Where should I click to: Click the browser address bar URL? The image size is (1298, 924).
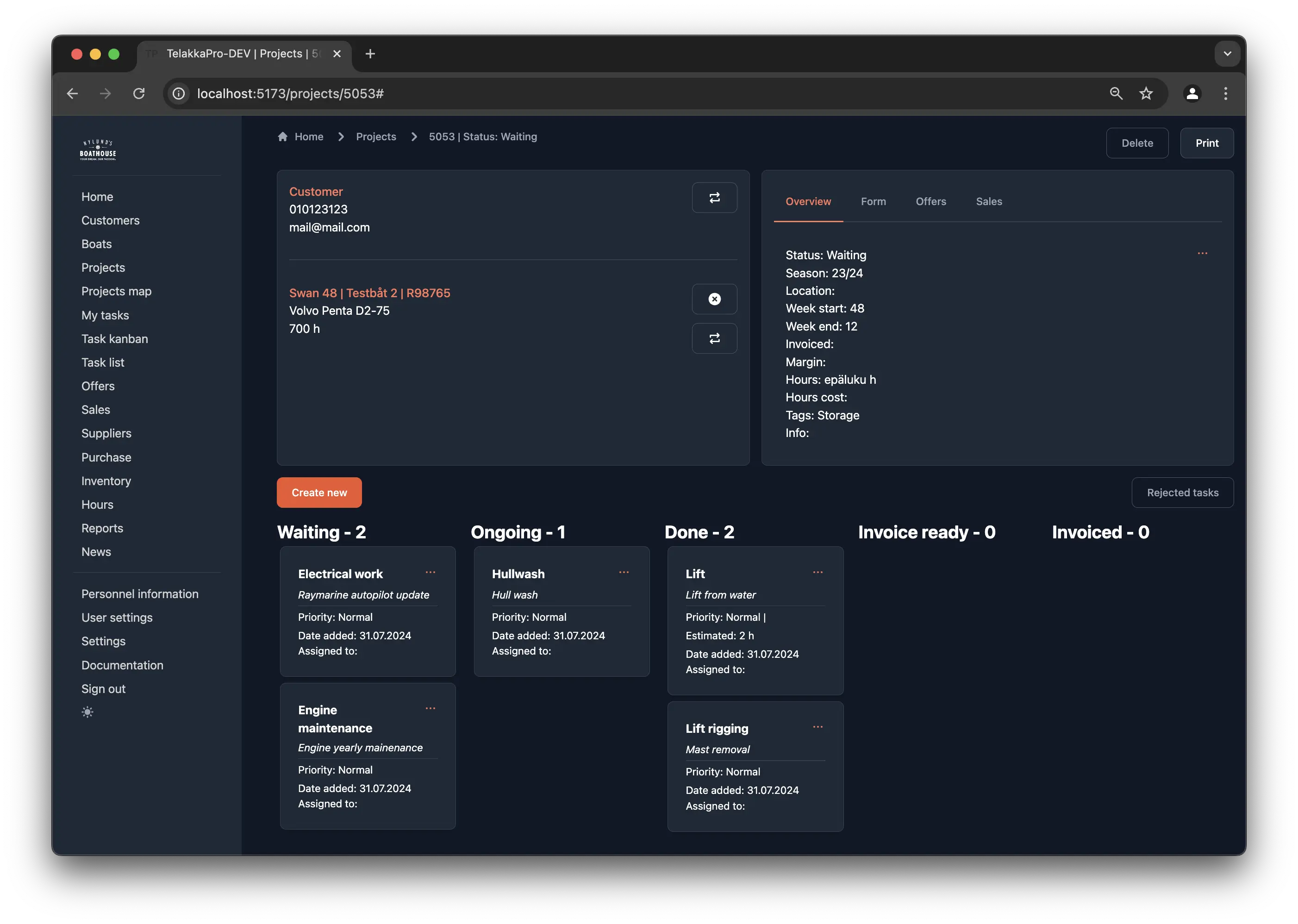(x=290, y=94)
